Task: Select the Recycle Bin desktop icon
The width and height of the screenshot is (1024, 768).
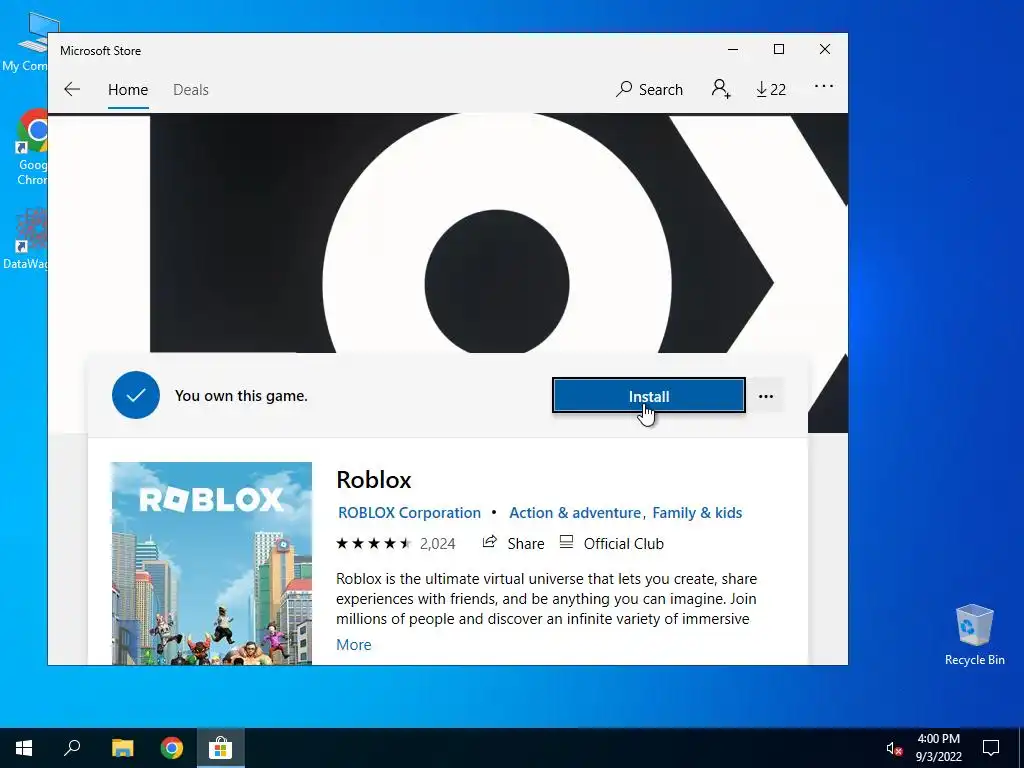Action: pos(974,635)
